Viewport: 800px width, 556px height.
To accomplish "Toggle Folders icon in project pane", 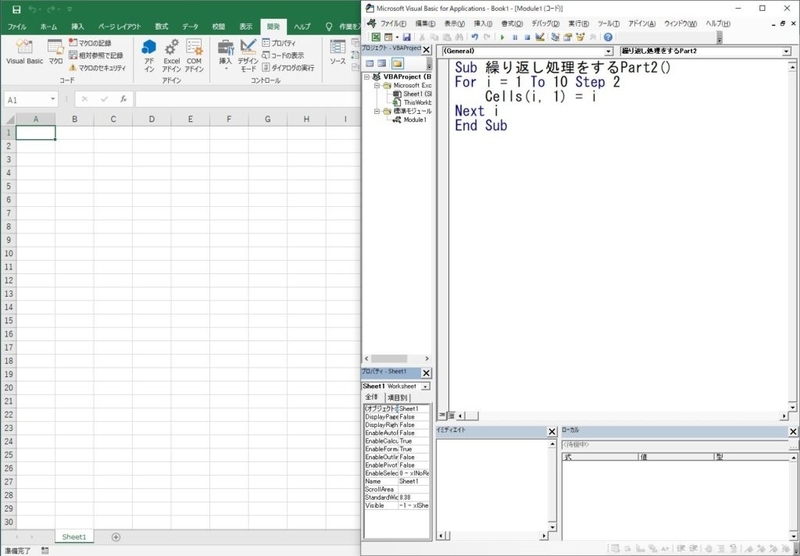I will point(397,63).
